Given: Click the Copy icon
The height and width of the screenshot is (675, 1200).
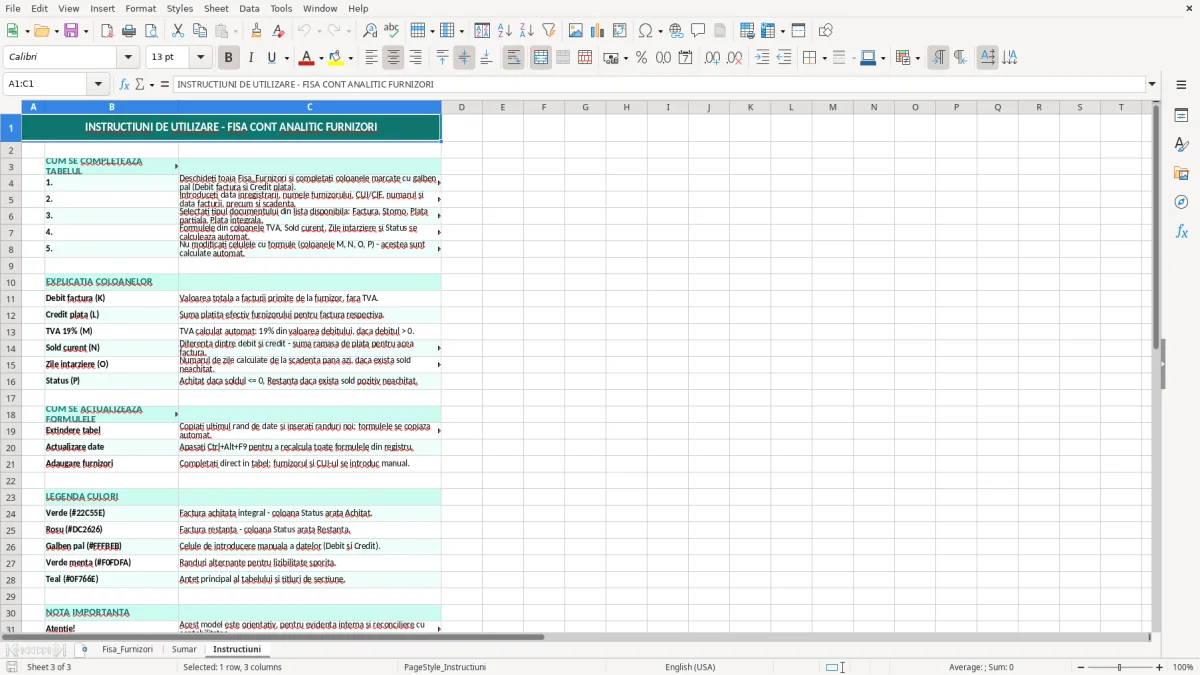Looking at the screenshot, I should [200, 31].
